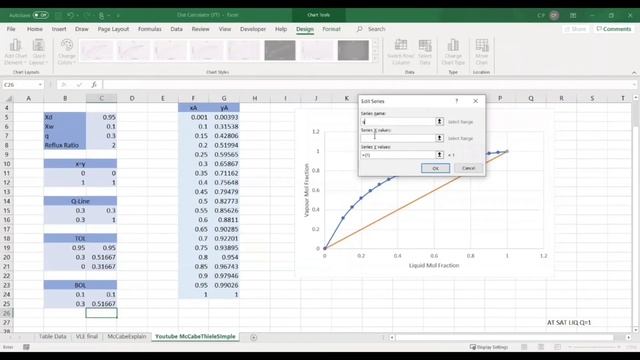Click the Vapour Mol Fraction axis title
Image resolution: width=640 pixels, height=360 pixels.
[307, 190]
